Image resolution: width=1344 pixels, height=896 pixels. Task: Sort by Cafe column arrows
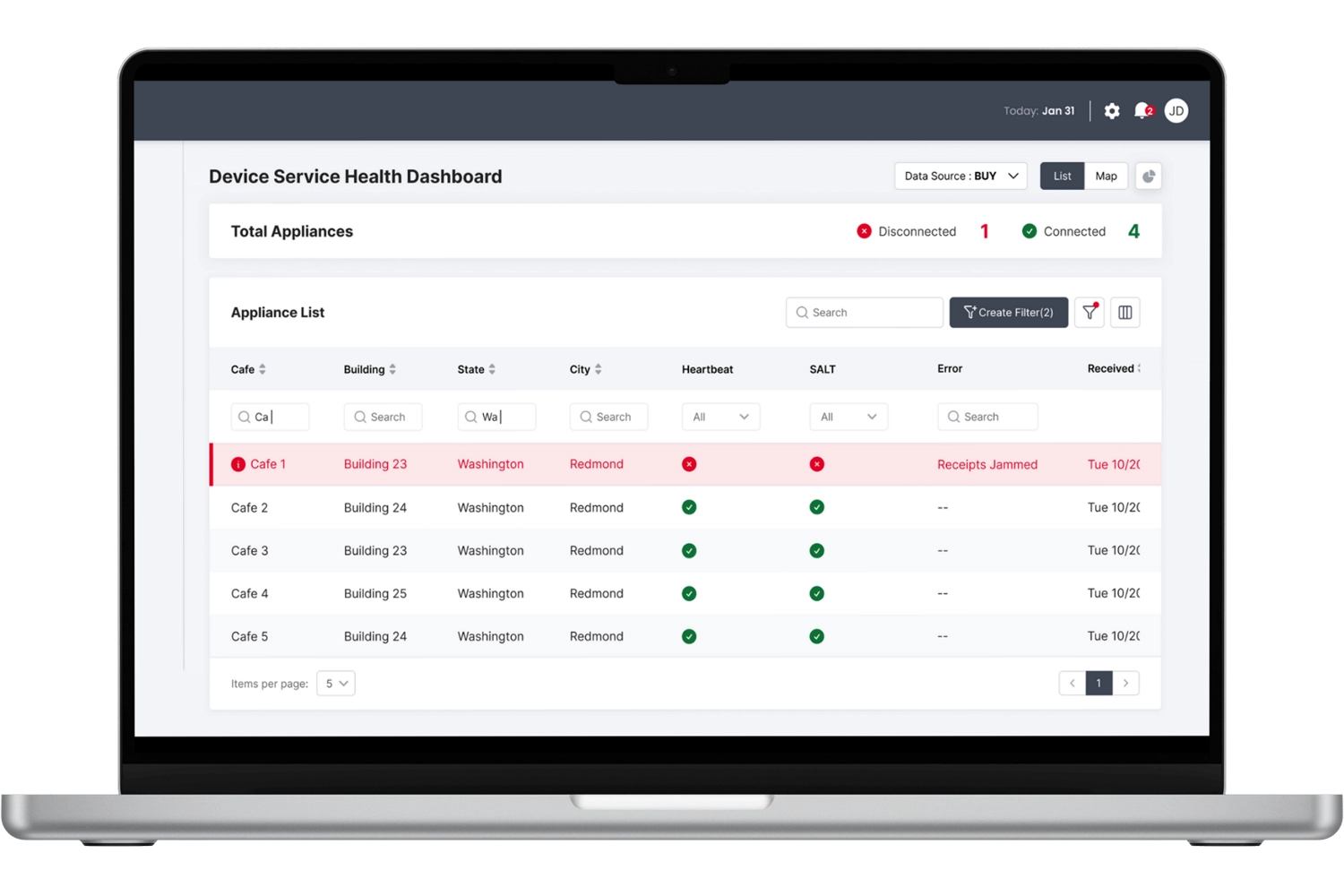point(263,369)
